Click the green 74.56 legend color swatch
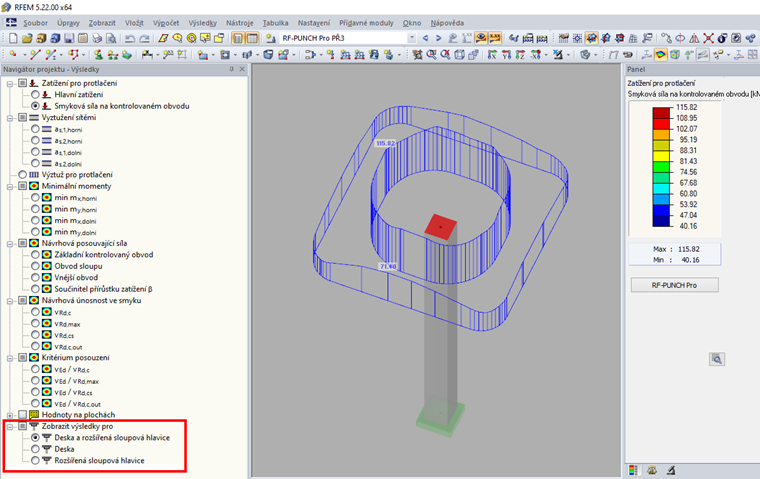The width and height of the screenshot is (760, 479). pos(661,167)
